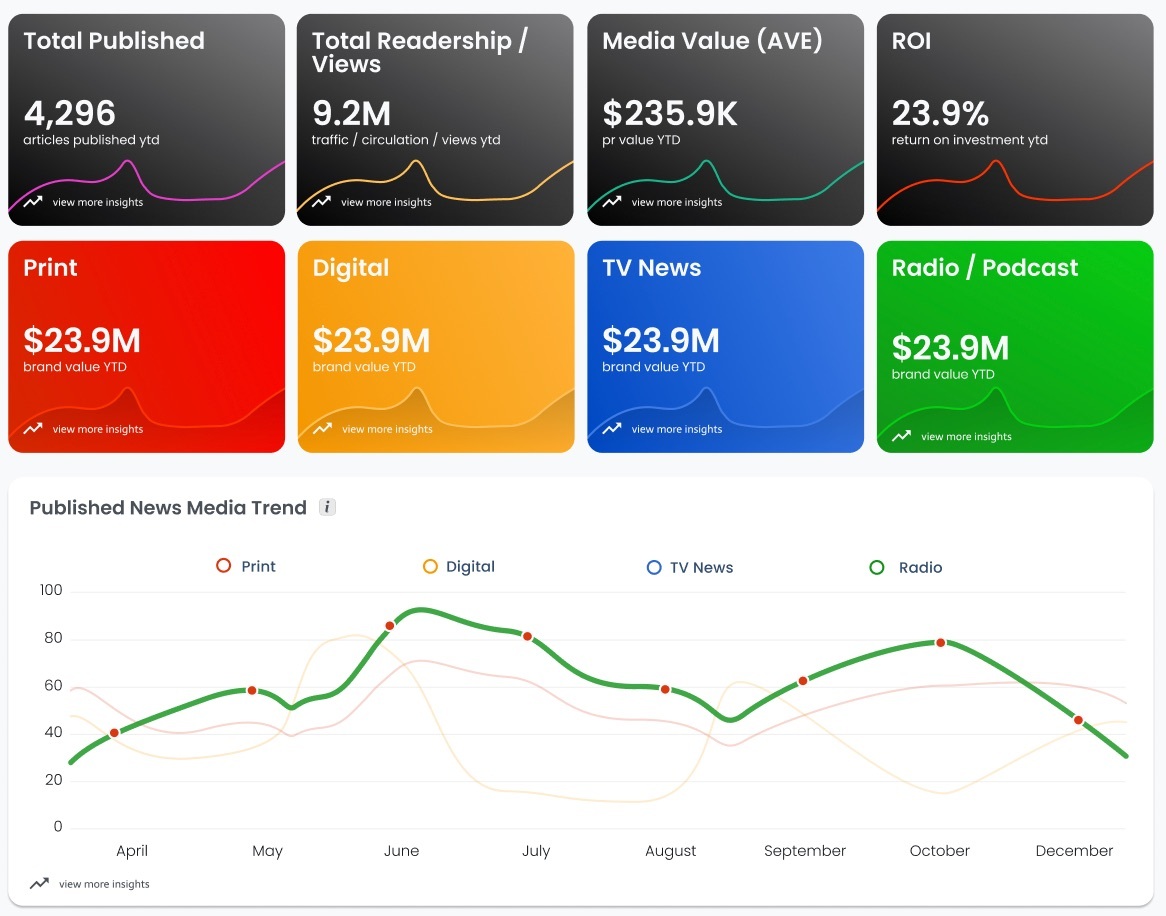
Task: Toggle Digital series in chart legend
Action: pyautogui.click(x=459, y=566)
